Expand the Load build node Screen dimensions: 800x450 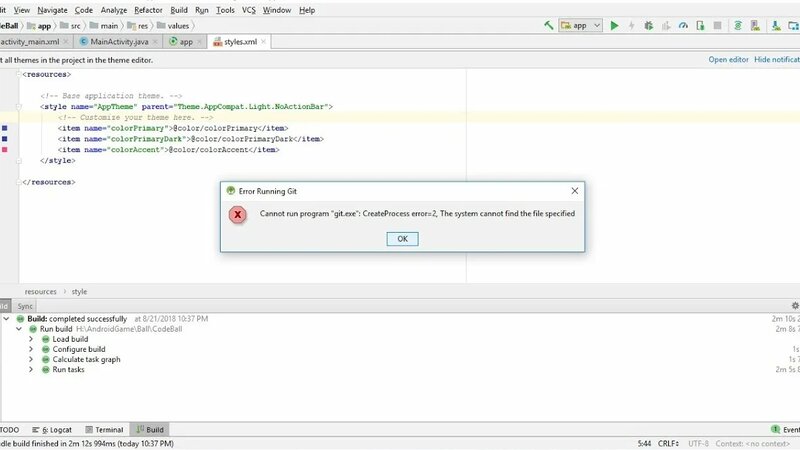pyautogui.click(x=31, y=339)
